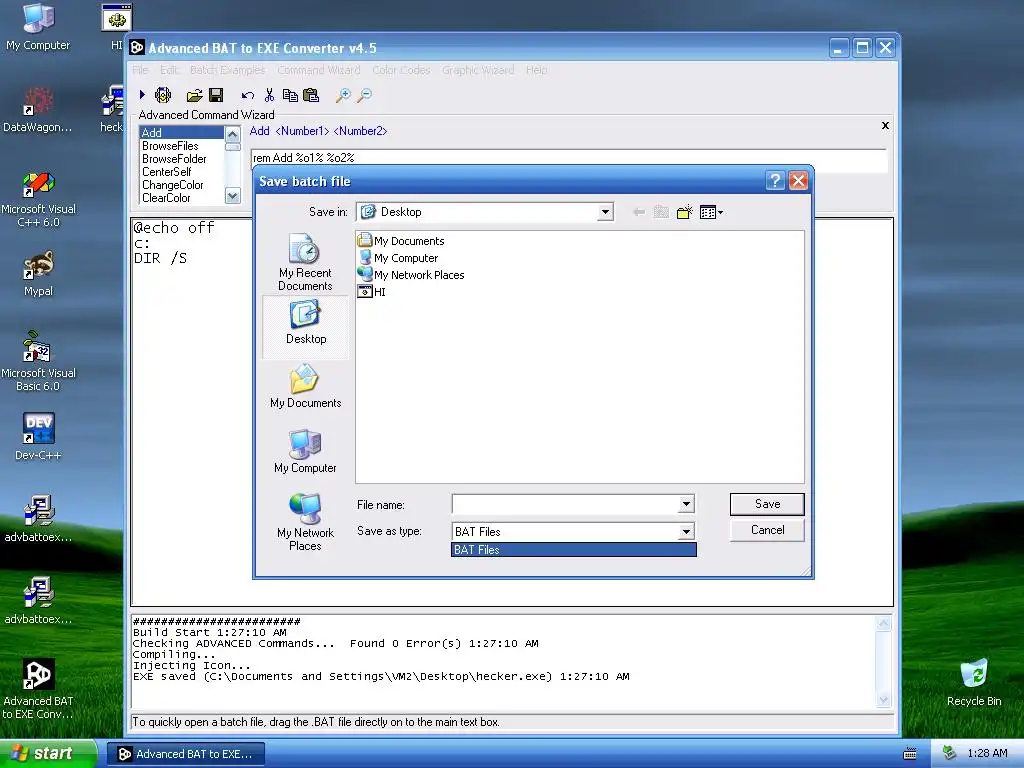
Task: Choose BAT Files from the dropdown list
Action: [574, 550]
